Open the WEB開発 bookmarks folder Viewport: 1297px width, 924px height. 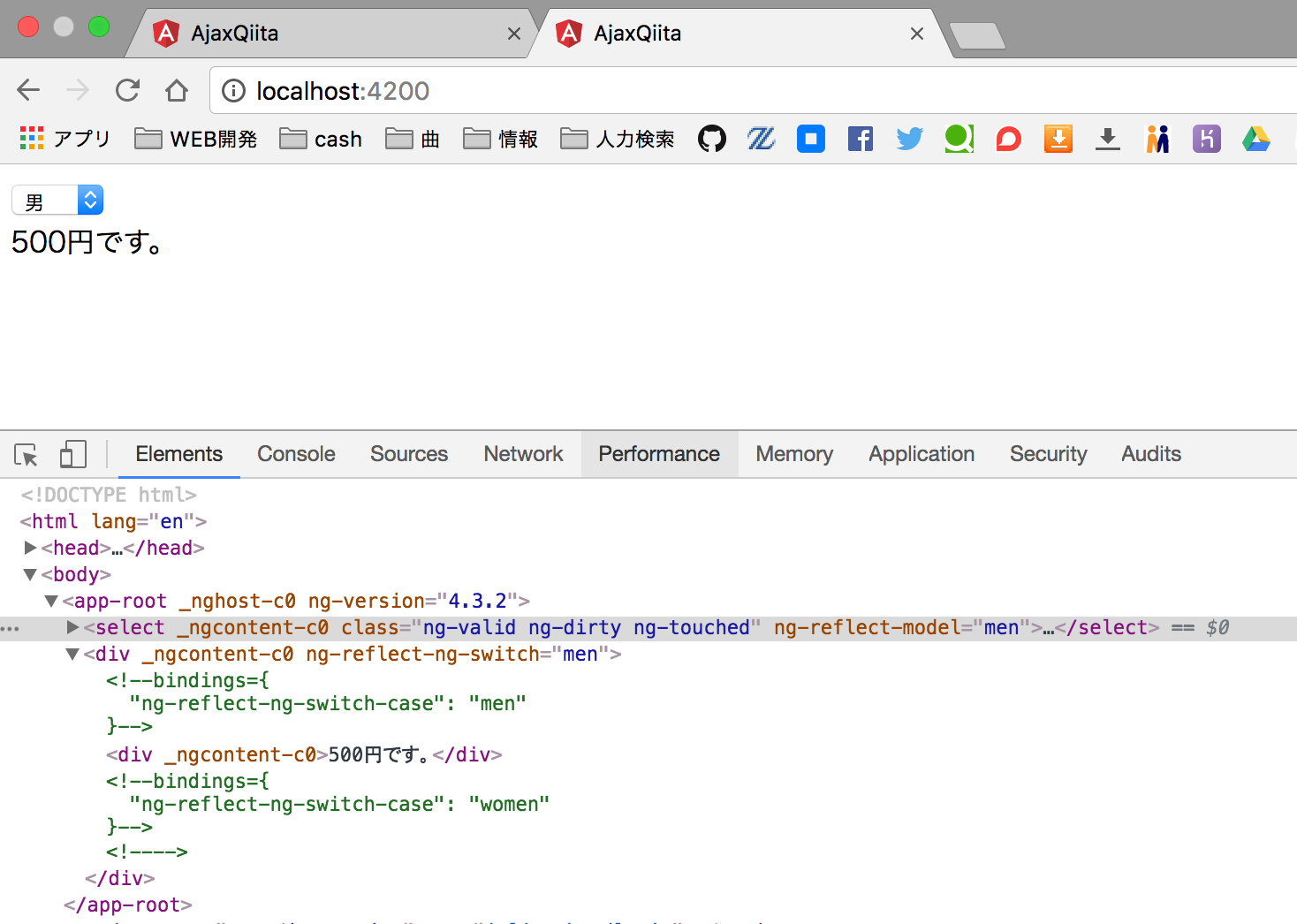pos(194,139)
